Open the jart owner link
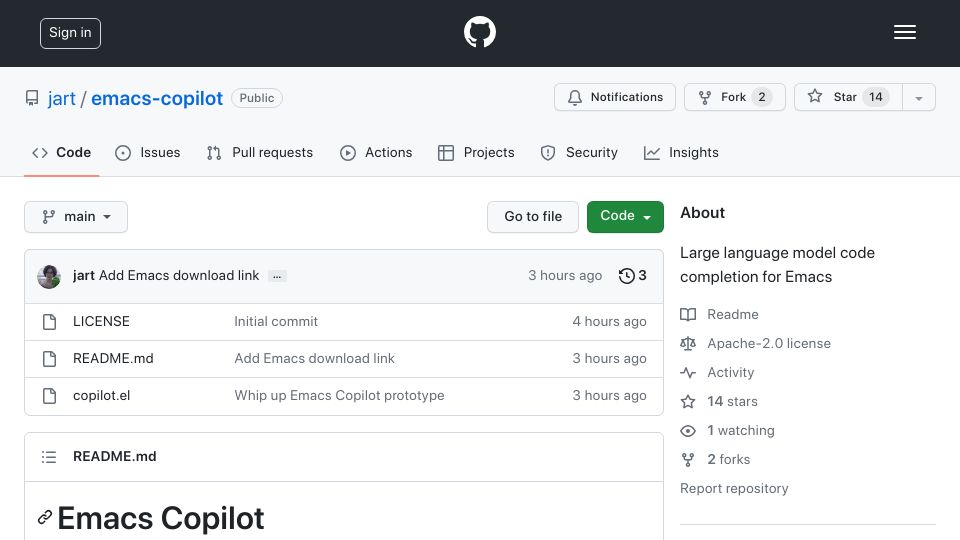The image size is (960, 540). click(x=62, y=99)
